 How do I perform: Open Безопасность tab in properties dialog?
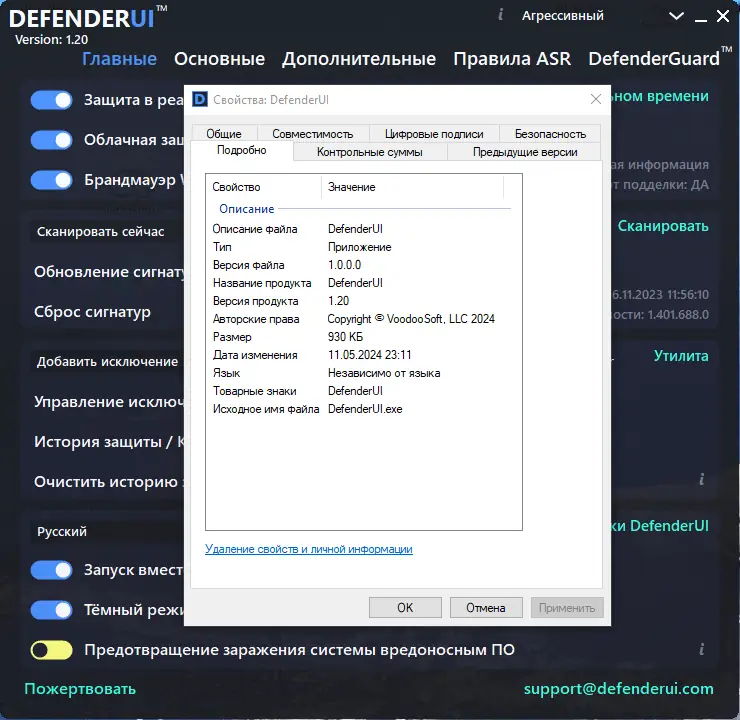(x=550, y=134)
